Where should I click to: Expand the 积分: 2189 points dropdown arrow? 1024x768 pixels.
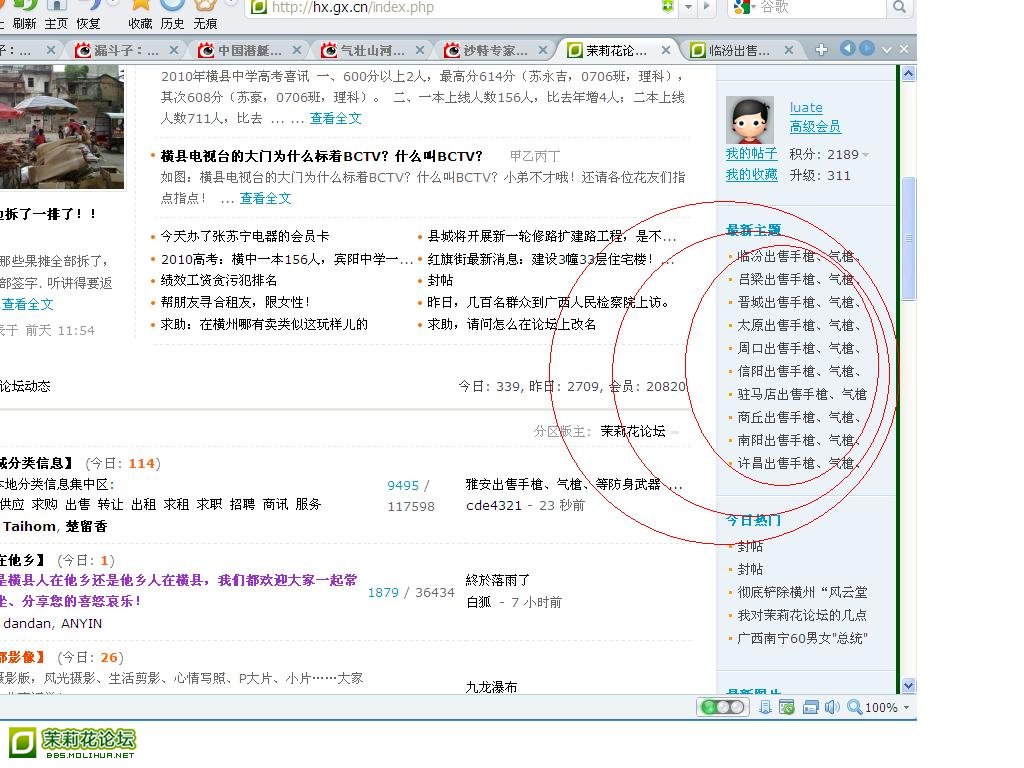(x=865, y=155)
